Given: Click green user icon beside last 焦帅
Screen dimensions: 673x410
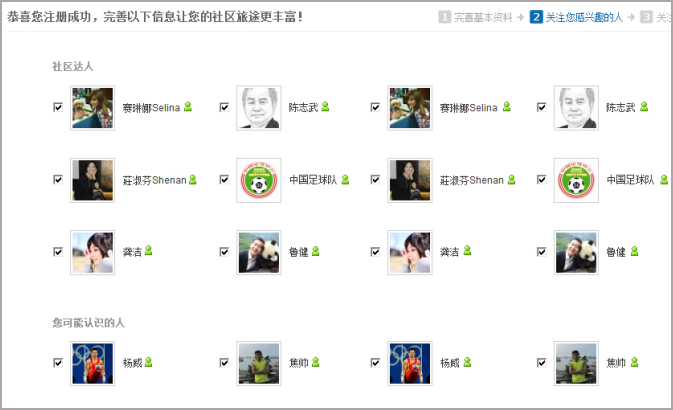Looking at the screenshot, I should (x=634, y=362).
